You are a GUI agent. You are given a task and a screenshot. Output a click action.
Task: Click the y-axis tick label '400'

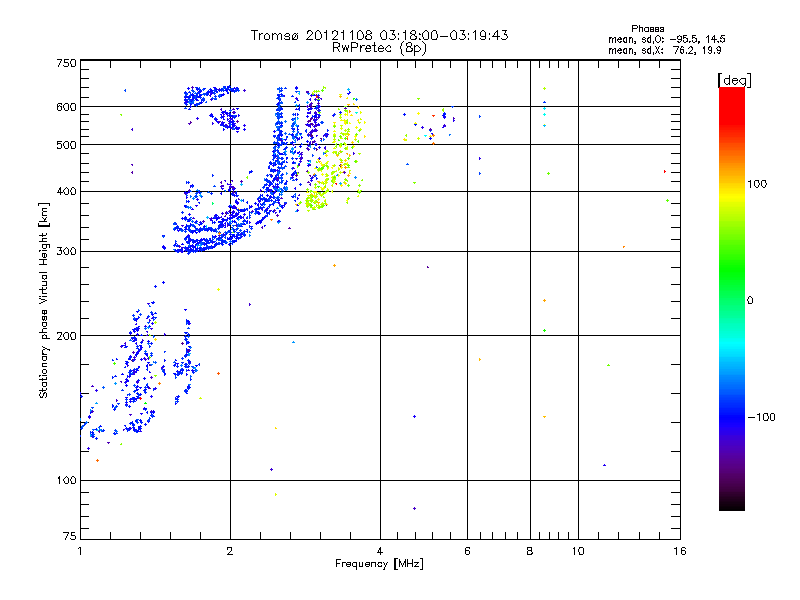tap(66, 192)
